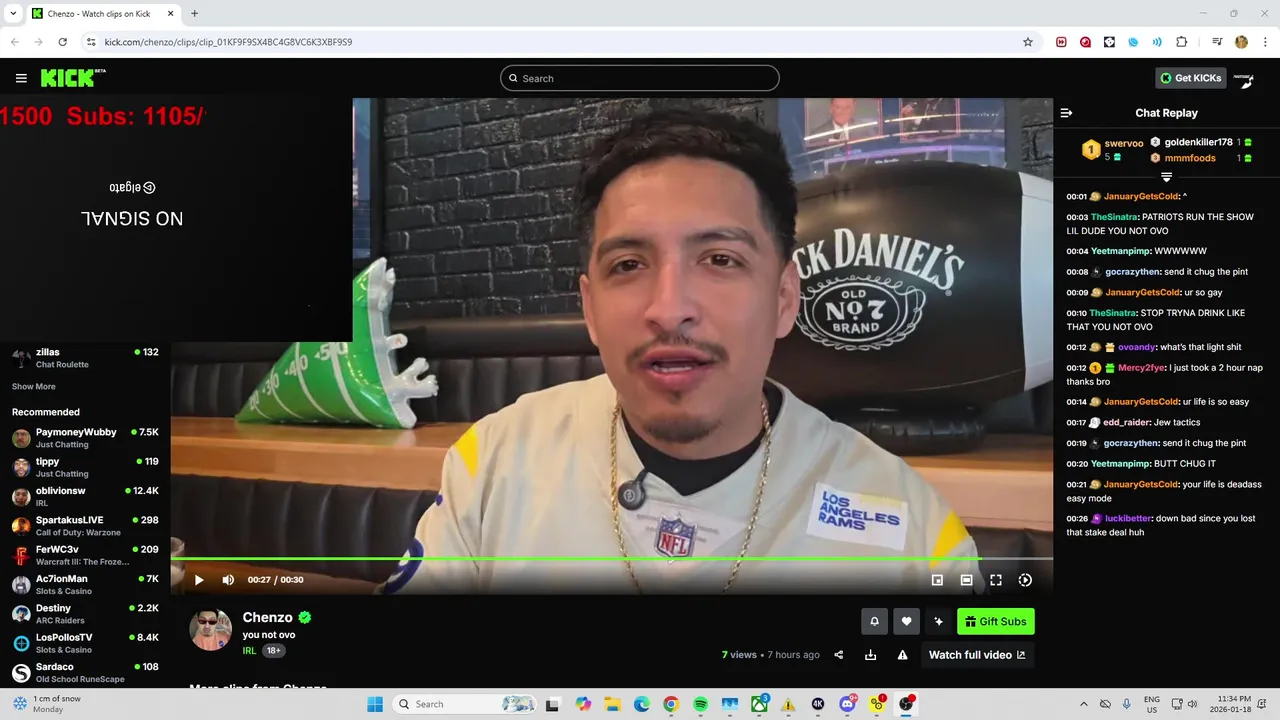
Task: Open the hamburger sidebar menu
Action: tap(21, 78)
